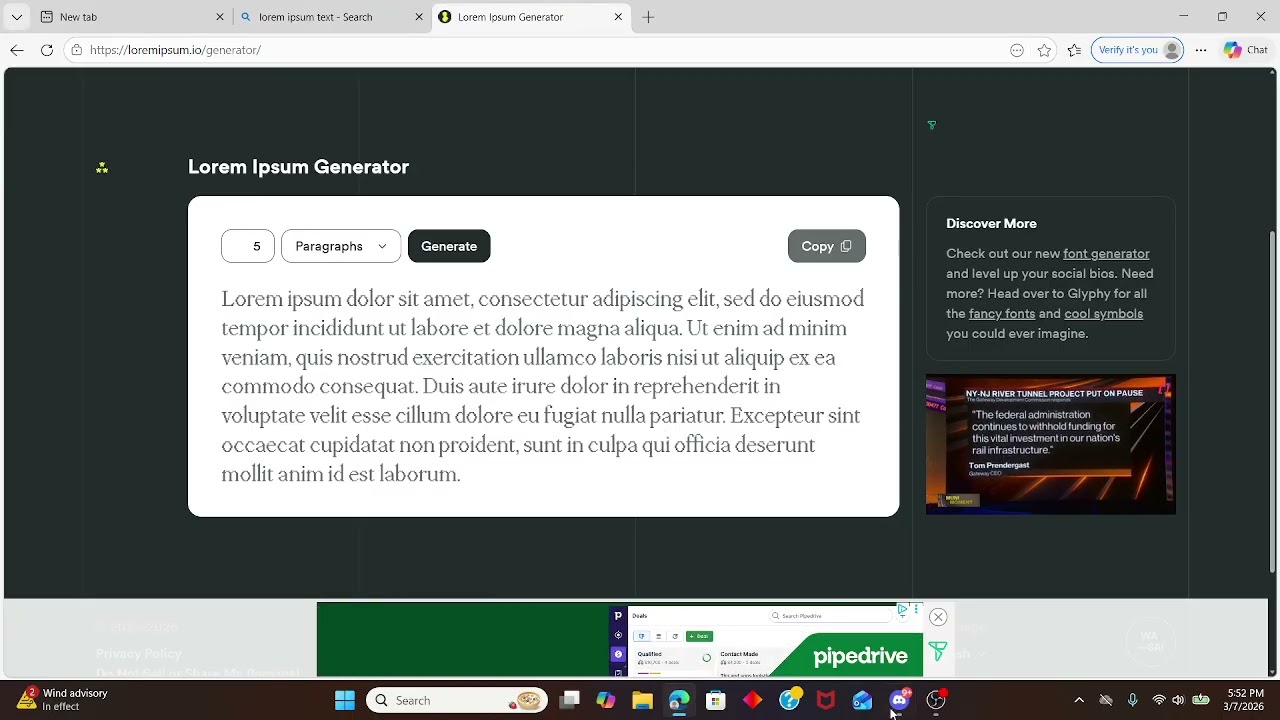
Task: Open File Explorer from taskbar
Action: [x=642, y=701]
